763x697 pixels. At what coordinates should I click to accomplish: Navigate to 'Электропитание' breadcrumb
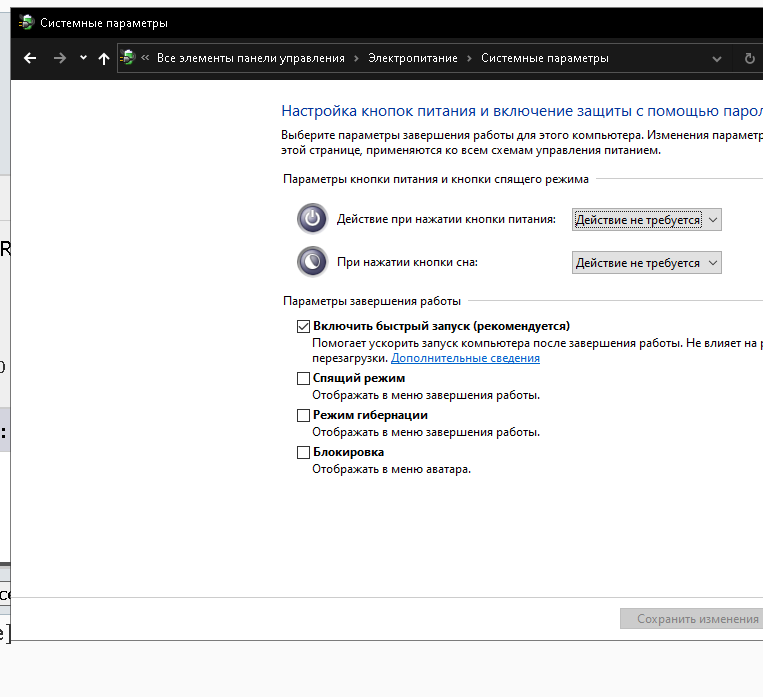click(x=413, y=58)
